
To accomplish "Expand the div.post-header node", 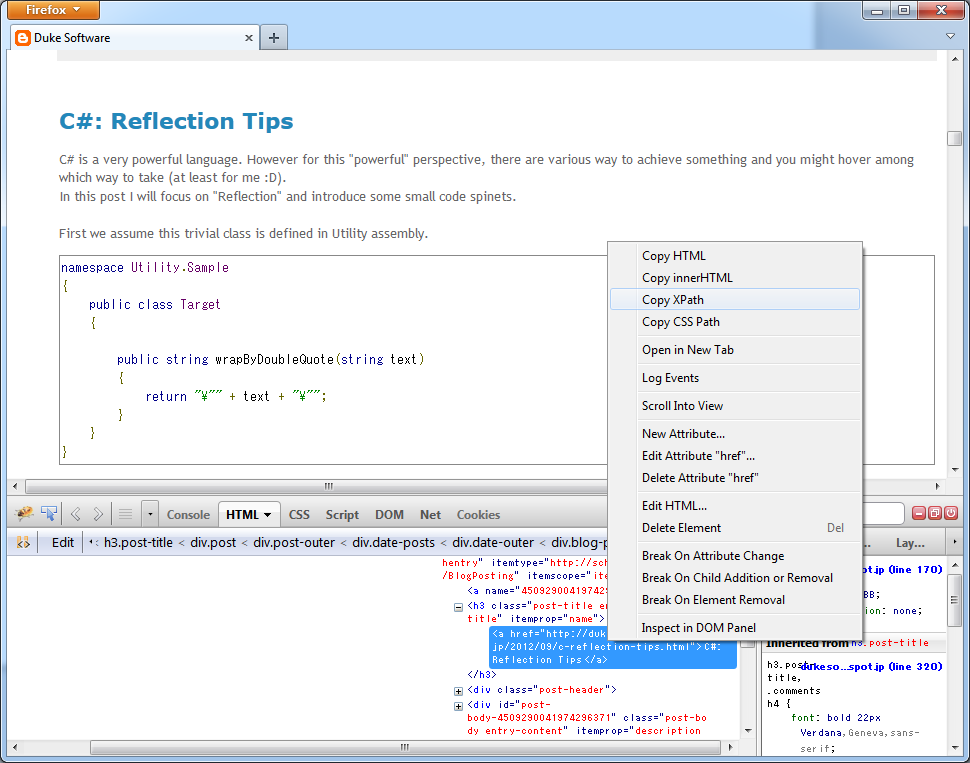I will tap(458, 689).
